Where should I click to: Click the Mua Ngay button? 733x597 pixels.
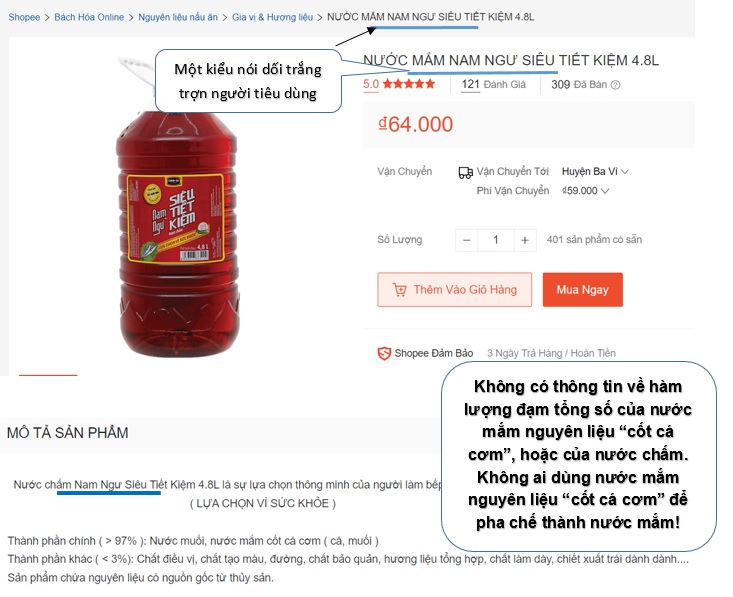point(582,290)
